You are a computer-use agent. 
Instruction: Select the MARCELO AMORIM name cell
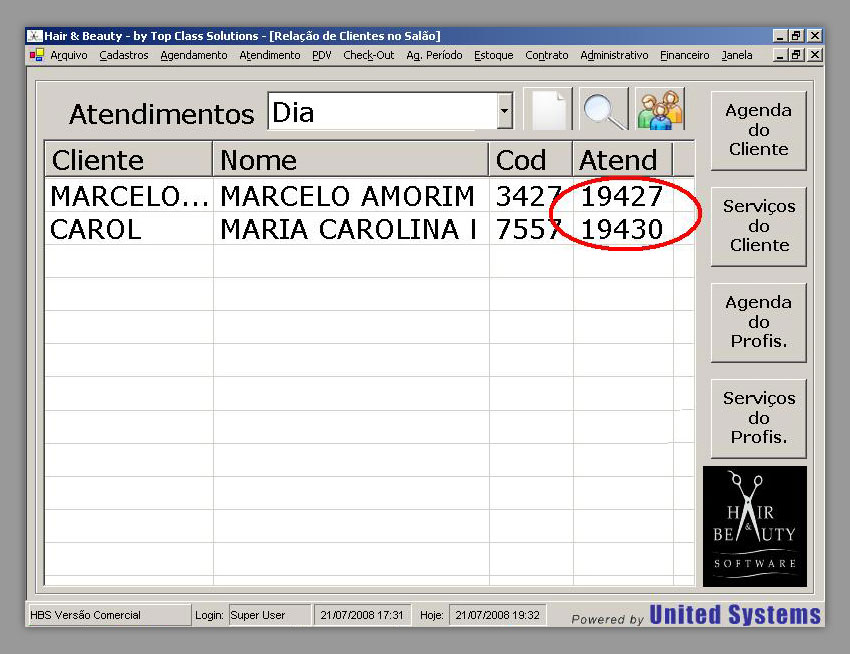(x=351, y=196)
